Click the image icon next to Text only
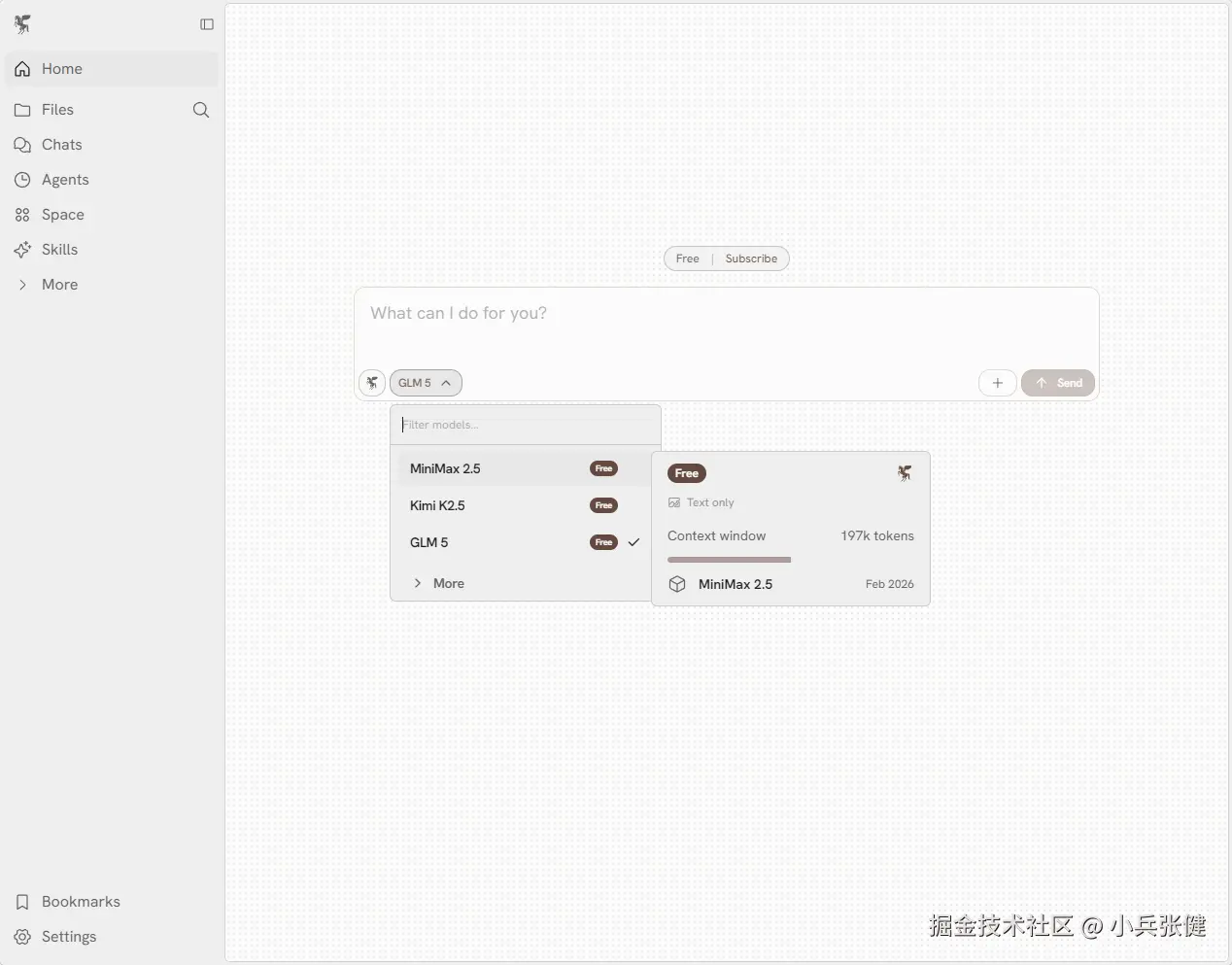1232x965 pixels. click(x=674, y=502)
